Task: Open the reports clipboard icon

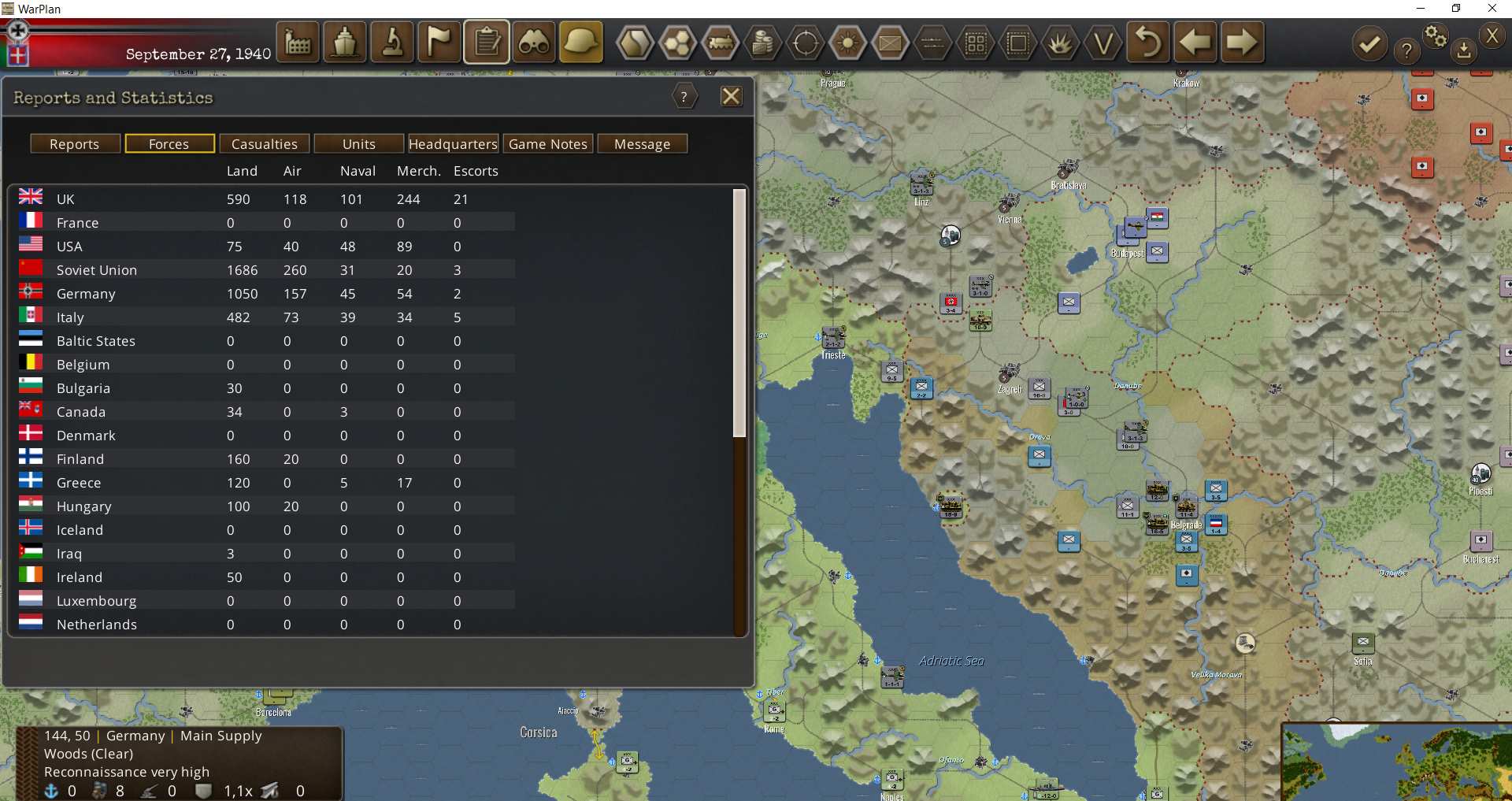Action: [487, 43]
